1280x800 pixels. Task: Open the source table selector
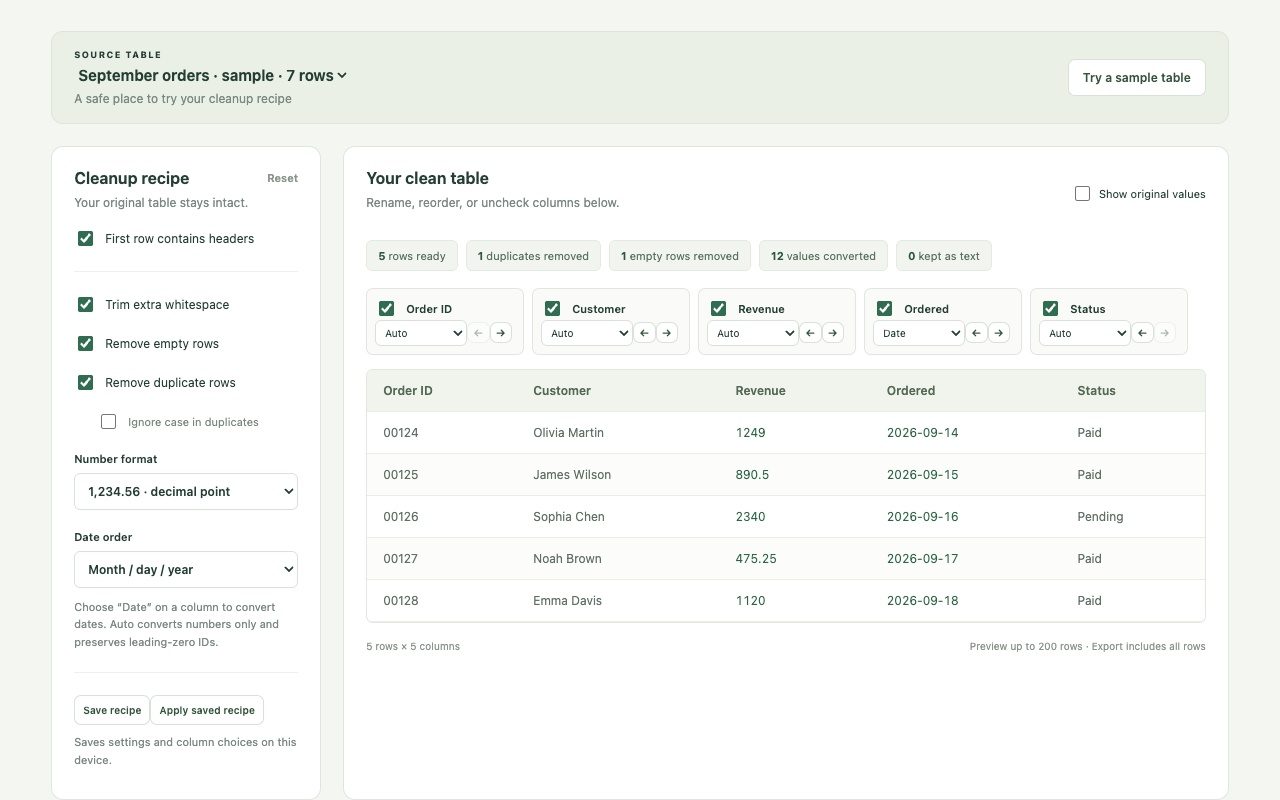[212, 76]
